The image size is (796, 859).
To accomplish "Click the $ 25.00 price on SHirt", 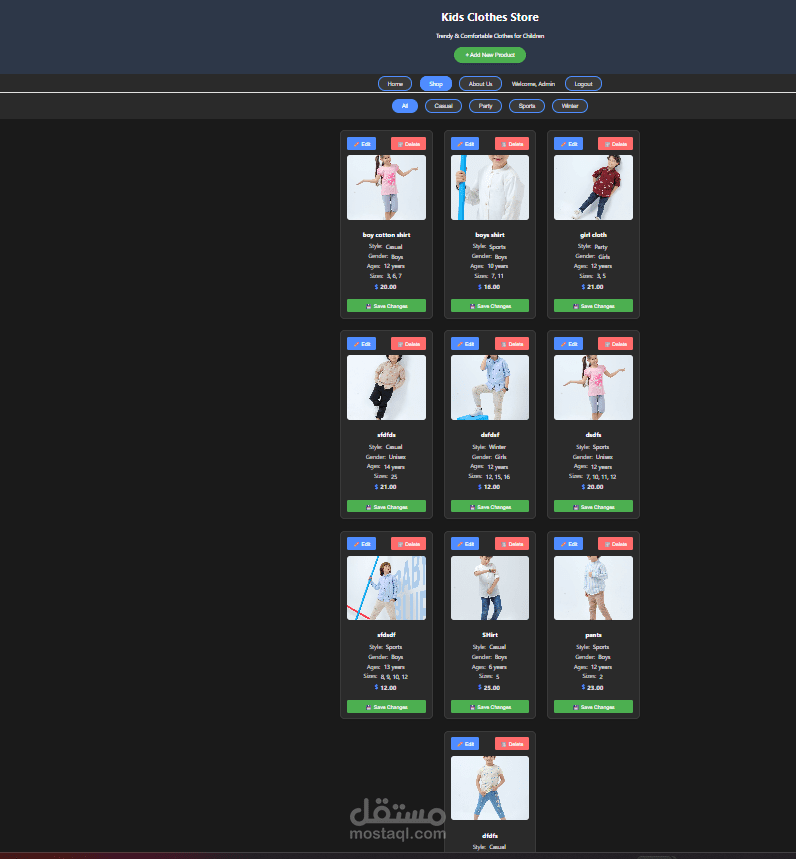I will [x=489, y=687].
